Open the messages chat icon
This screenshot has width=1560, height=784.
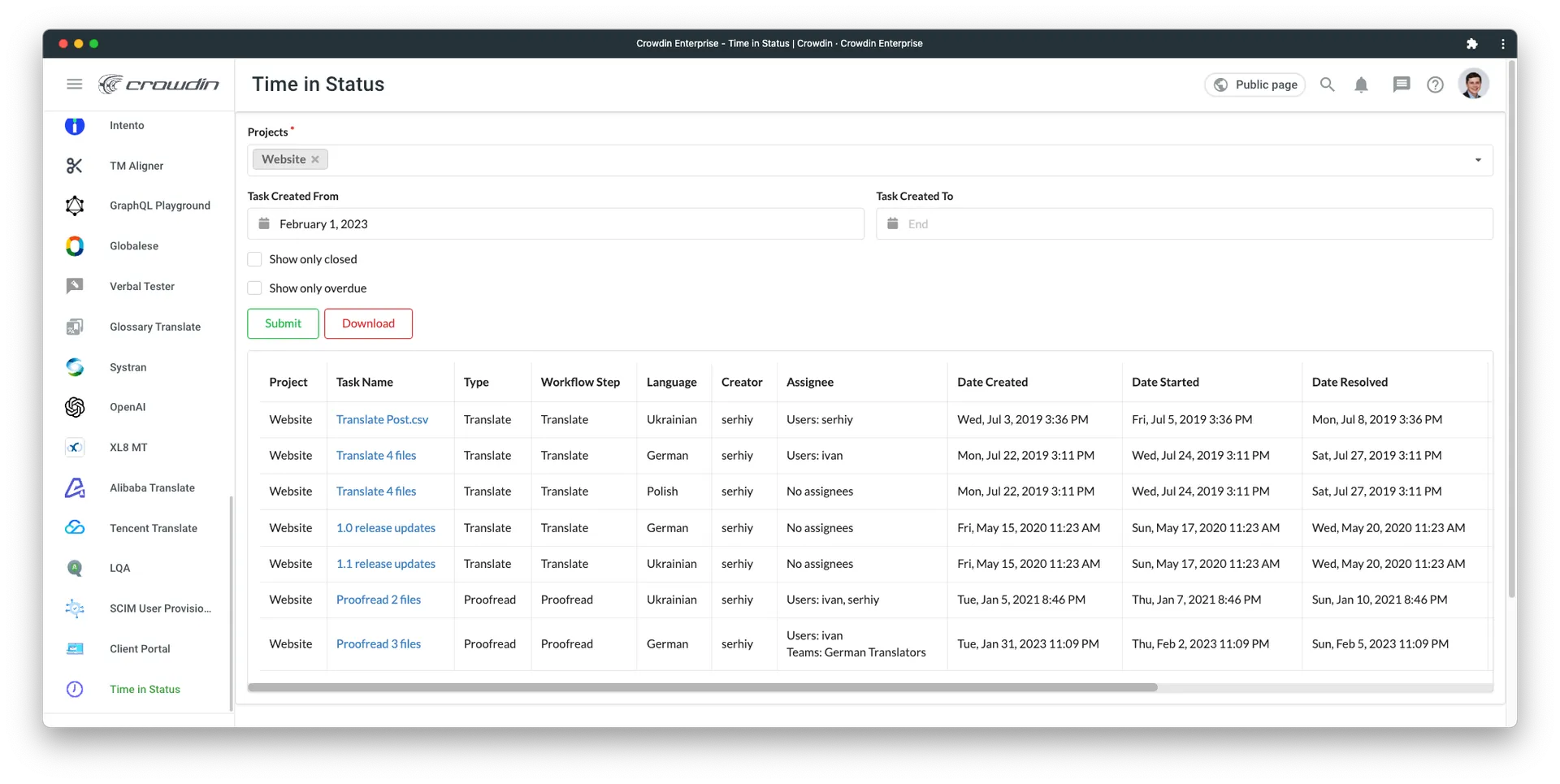(1401, 84)
